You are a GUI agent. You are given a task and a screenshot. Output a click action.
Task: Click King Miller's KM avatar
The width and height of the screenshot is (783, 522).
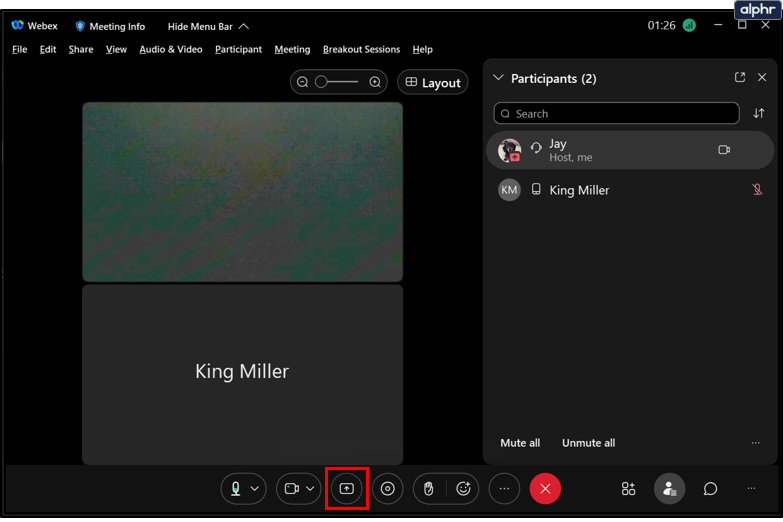tap(509, 190)
